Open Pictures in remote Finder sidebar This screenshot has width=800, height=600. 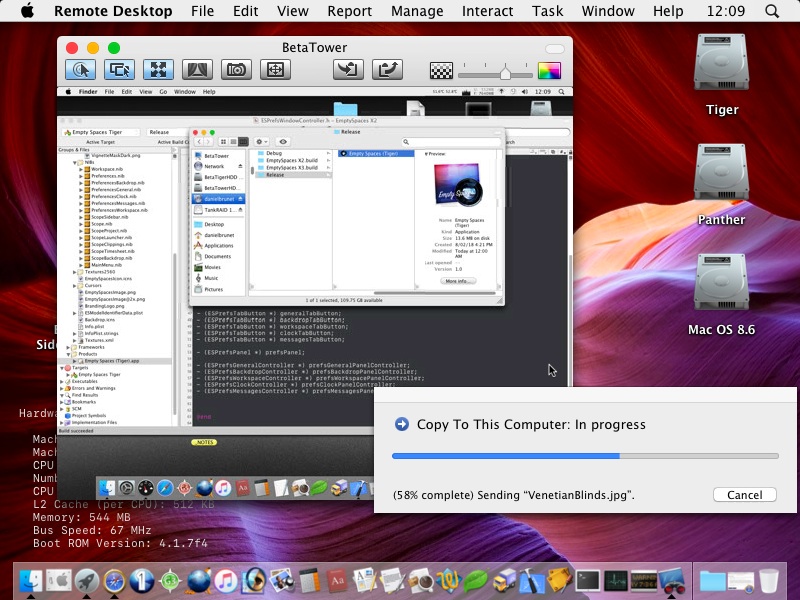(213, 289)
